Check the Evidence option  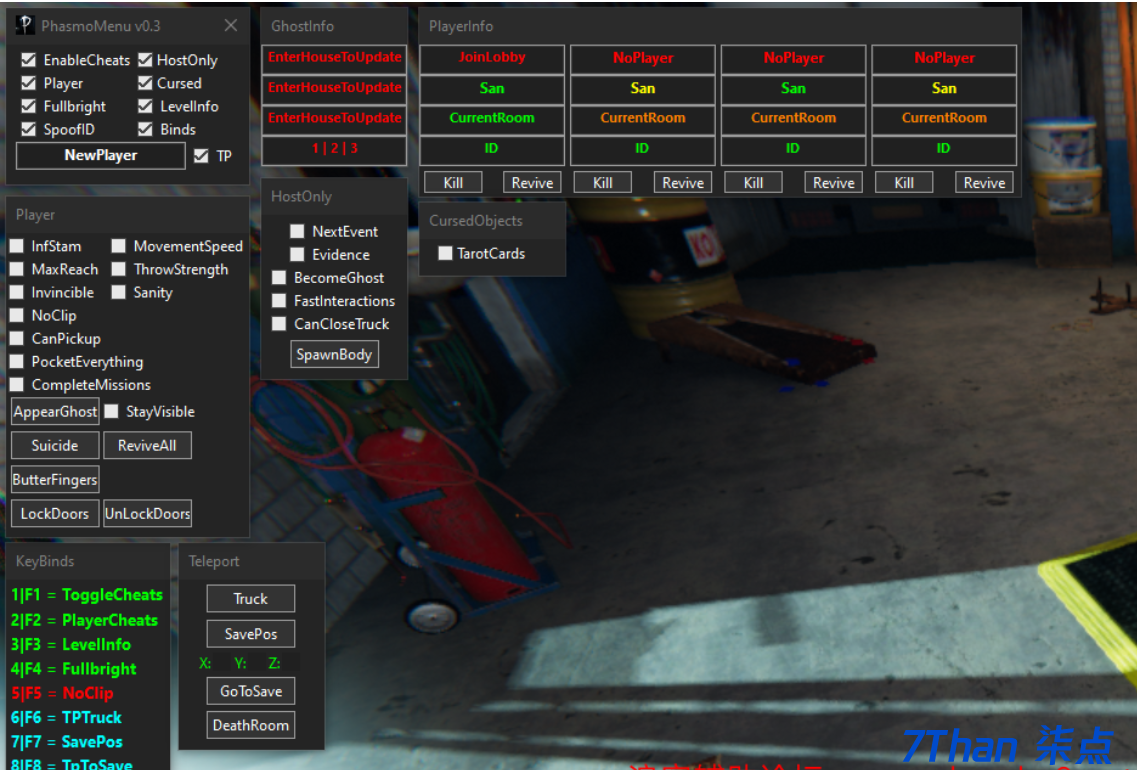tap(297, 254)
